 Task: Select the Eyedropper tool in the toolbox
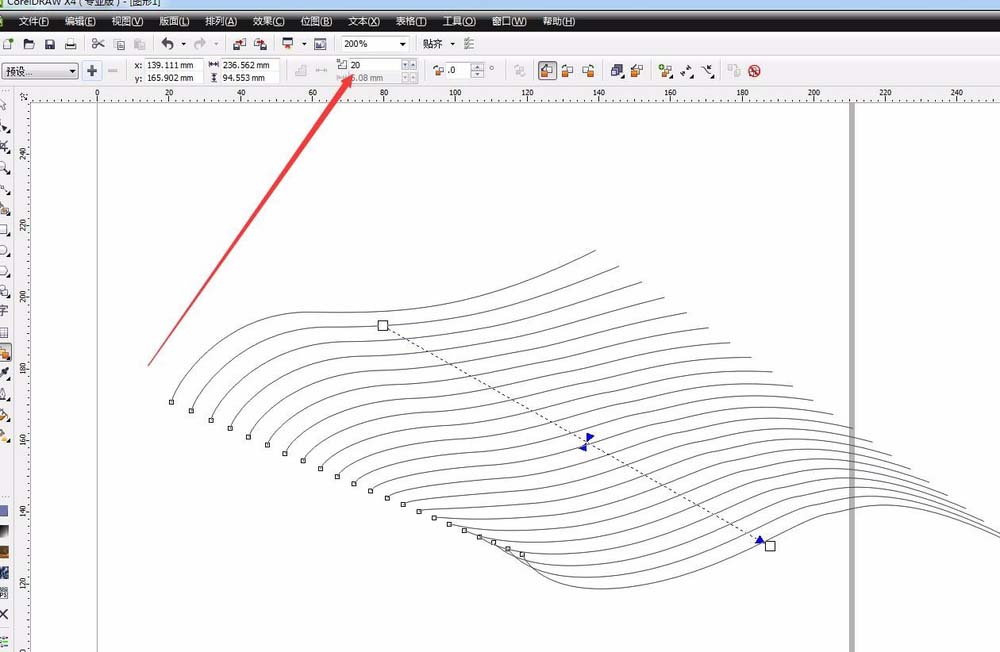4,373
